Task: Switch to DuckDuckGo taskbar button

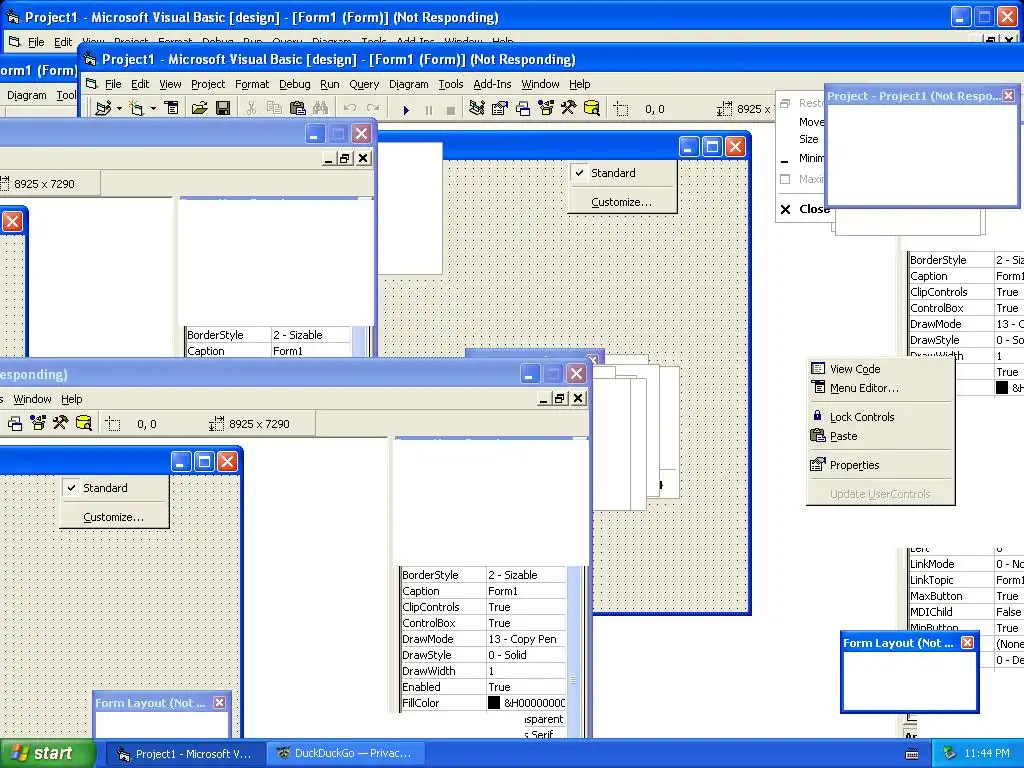Action: coord(346,754)
